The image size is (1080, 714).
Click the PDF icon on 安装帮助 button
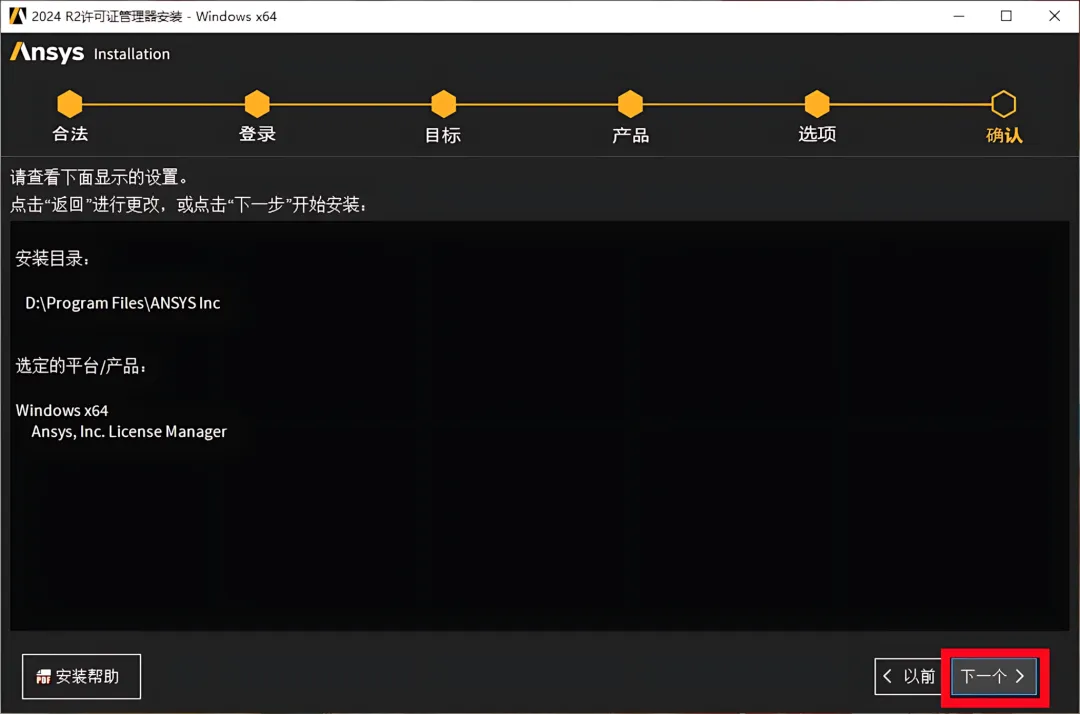43,677
